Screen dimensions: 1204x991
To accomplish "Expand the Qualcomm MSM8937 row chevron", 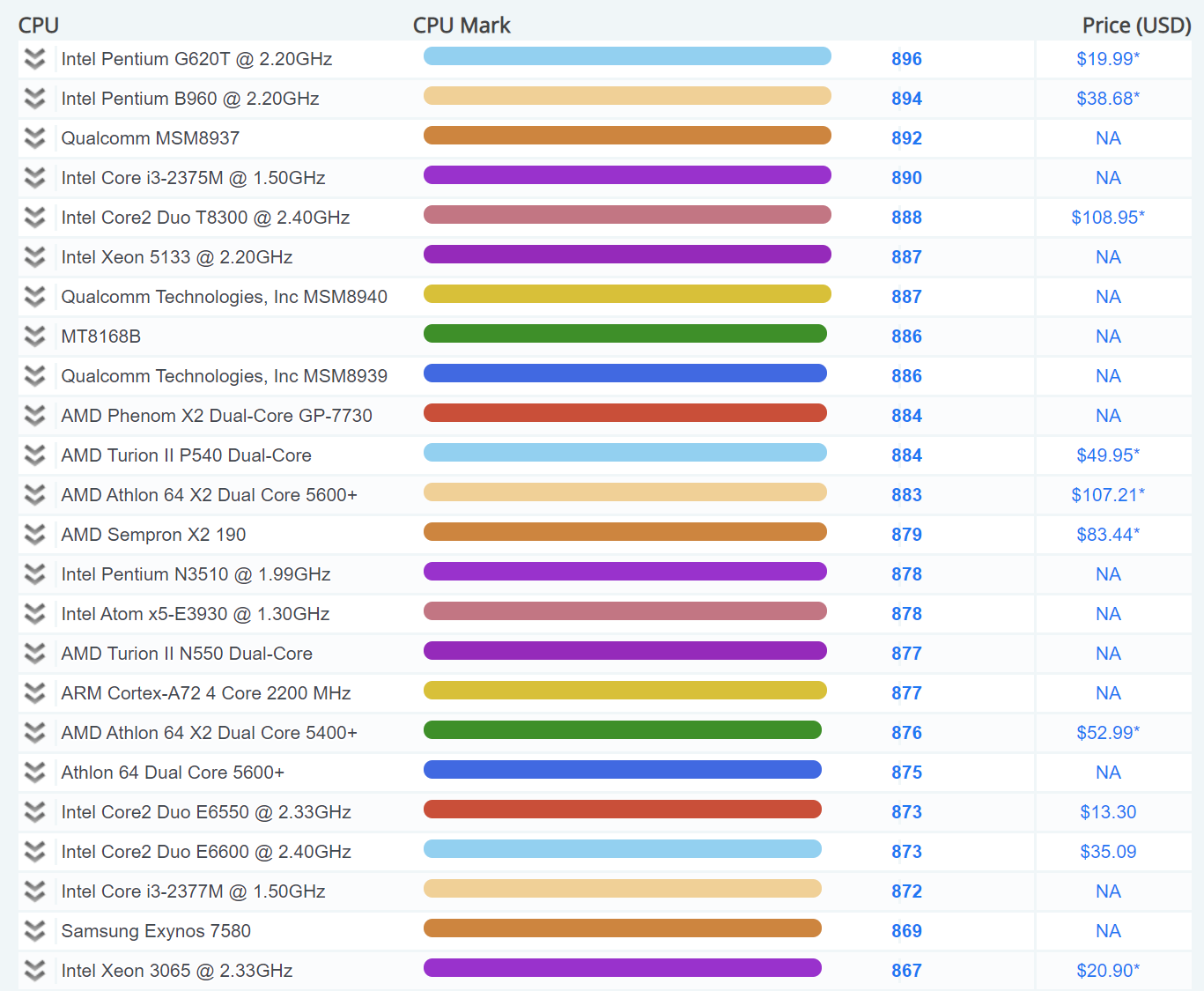I will [x=34, y=138].
